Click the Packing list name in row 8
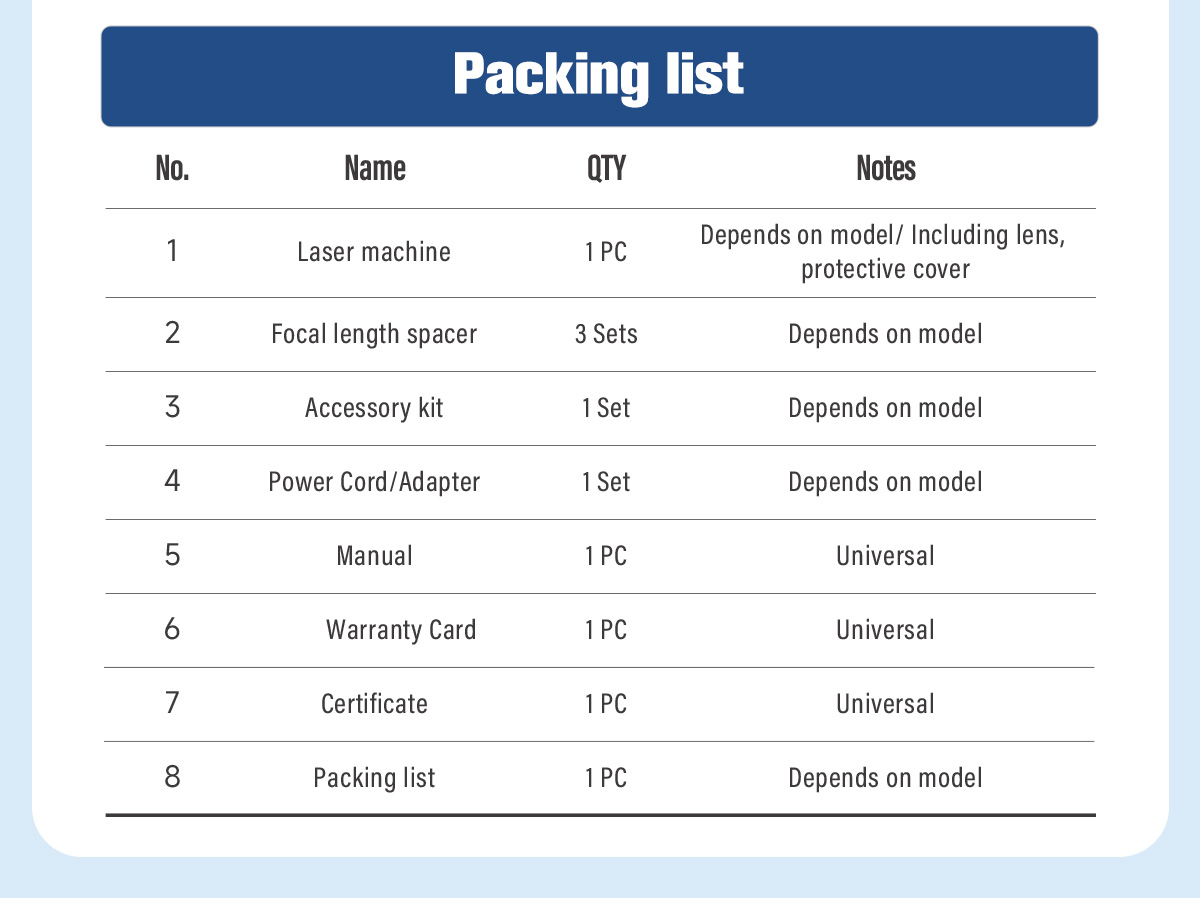 coord(374,778)
